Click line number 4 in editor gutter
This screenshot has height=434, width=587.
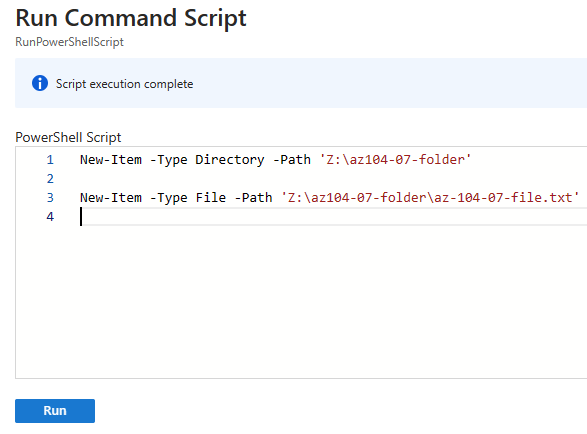50,216
